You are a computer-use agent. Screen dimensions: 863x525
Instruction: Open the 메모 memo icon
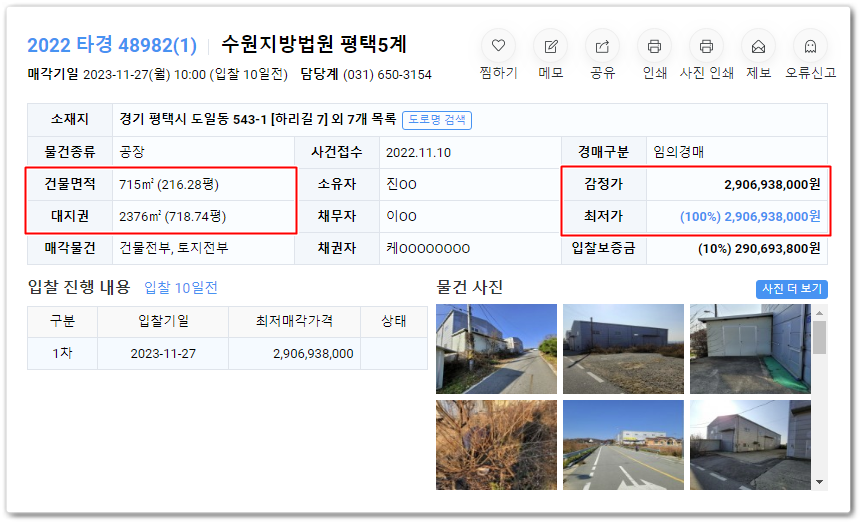(550, 46)
